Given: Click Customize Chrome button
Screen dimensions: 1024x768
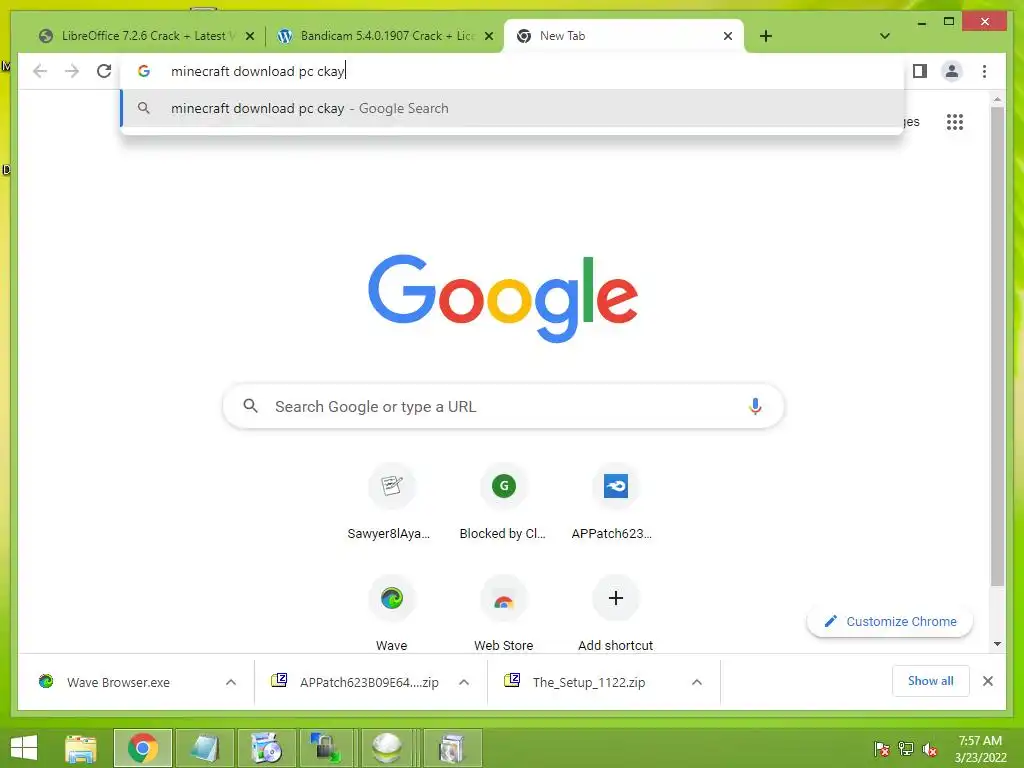Looking at the screenshot, I should tap(889, 621).
